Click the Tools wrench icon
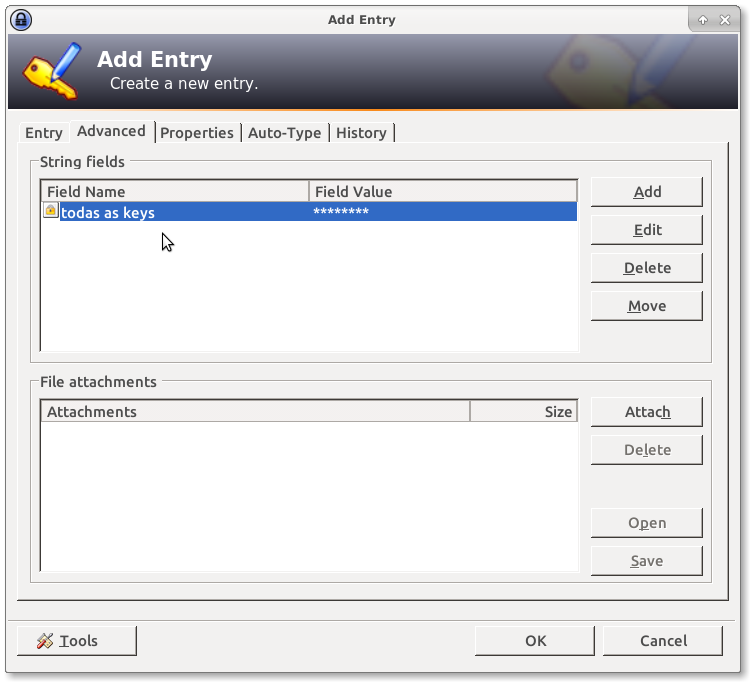This screenshot has width=750, height=682. click(45, 641)
